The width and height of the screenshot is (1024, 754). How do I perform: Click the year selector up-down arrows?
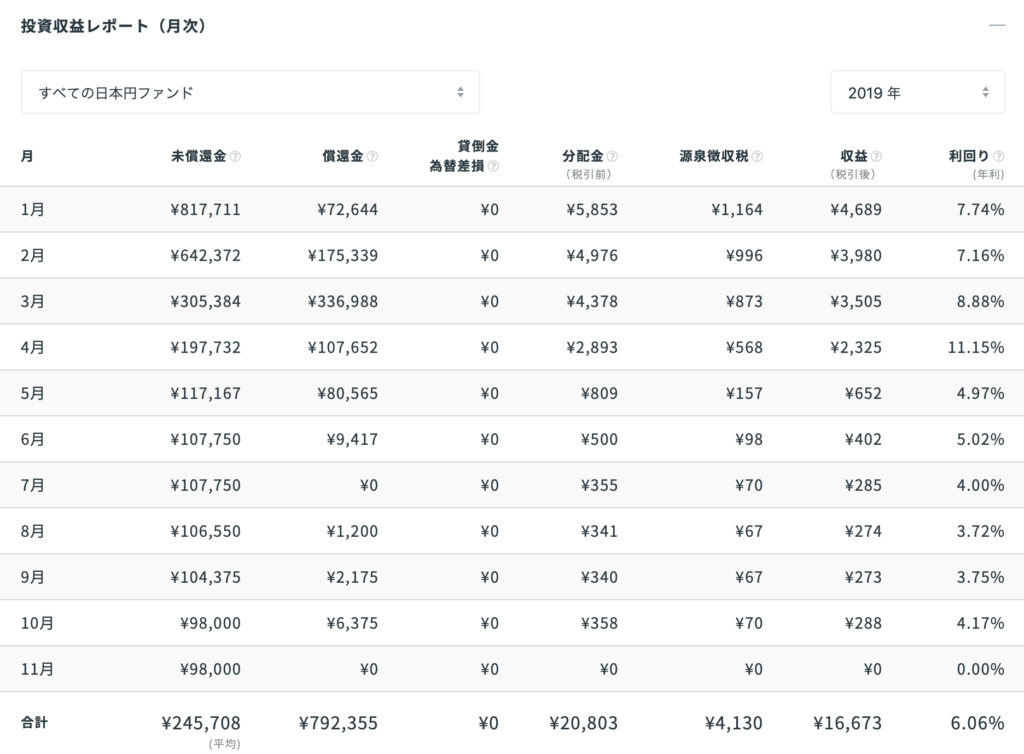click(x=985, y=92)
